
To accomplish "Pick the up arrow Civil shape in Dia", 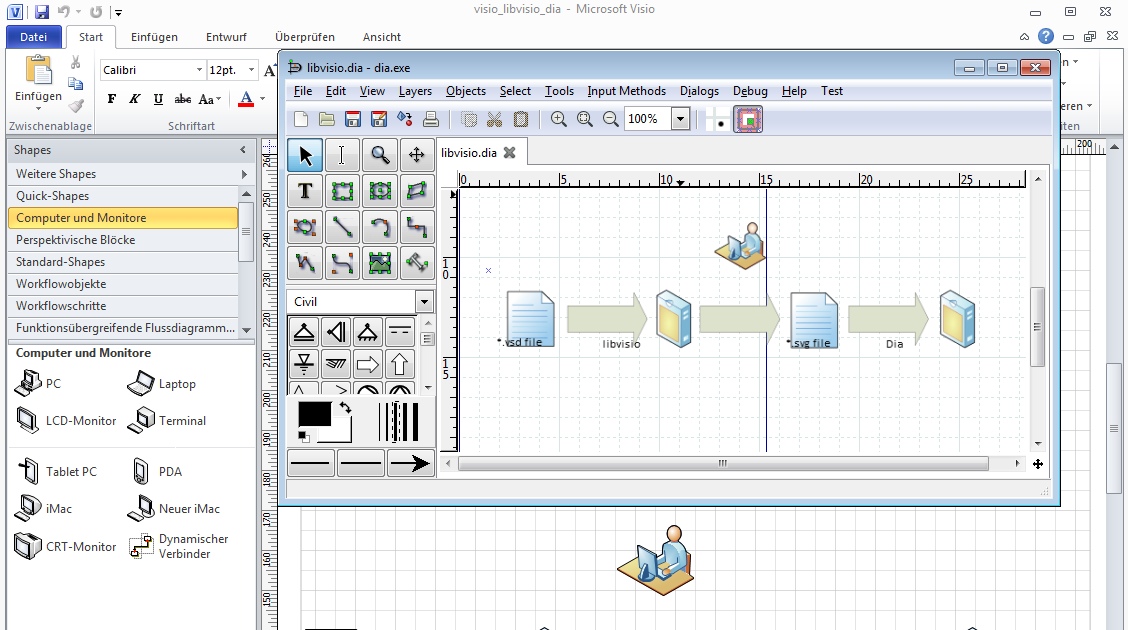I will [x=400, y=364].
